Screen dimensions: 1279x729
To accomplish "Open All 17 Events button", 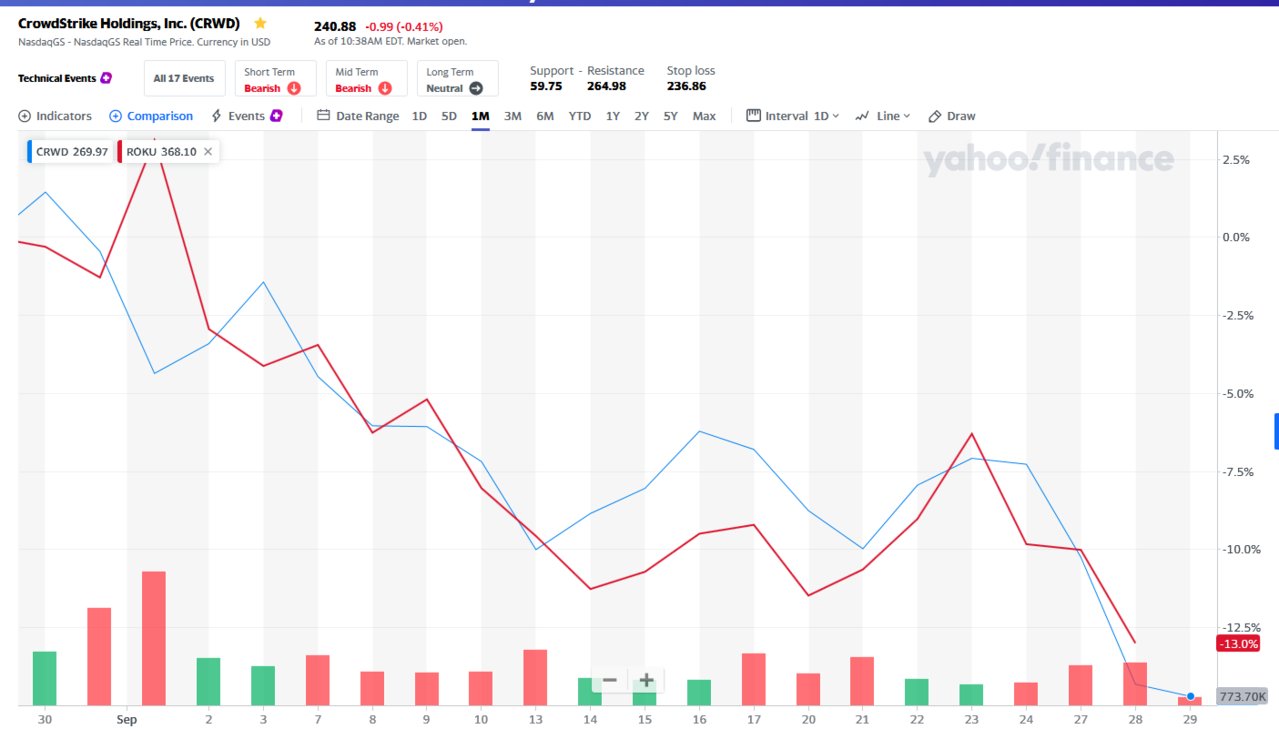I will tap(184, 78).
